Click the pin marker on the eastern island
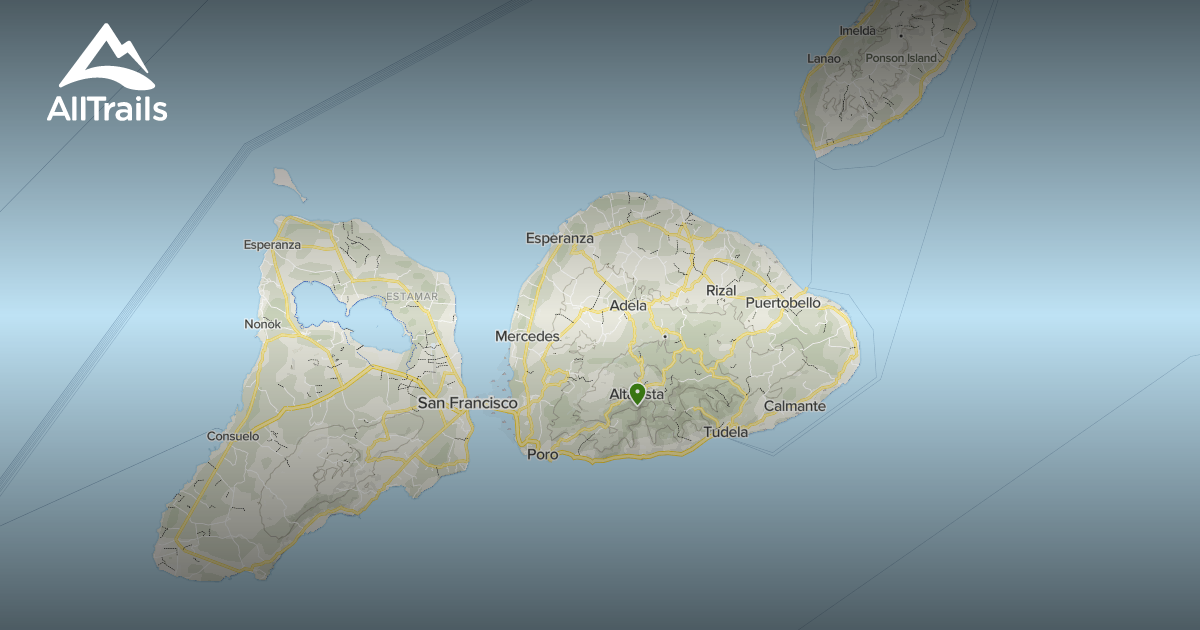This screenshot has height=630, width=1200. pyautogui.click(x=639, y=396)
